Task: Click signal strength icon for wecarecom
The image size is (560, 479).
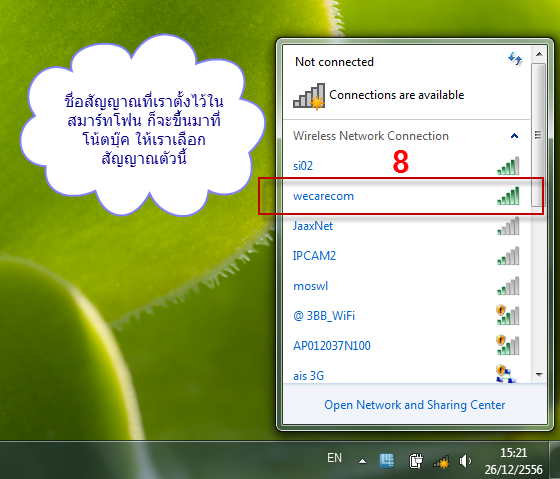Action: [x=508, y=196]
